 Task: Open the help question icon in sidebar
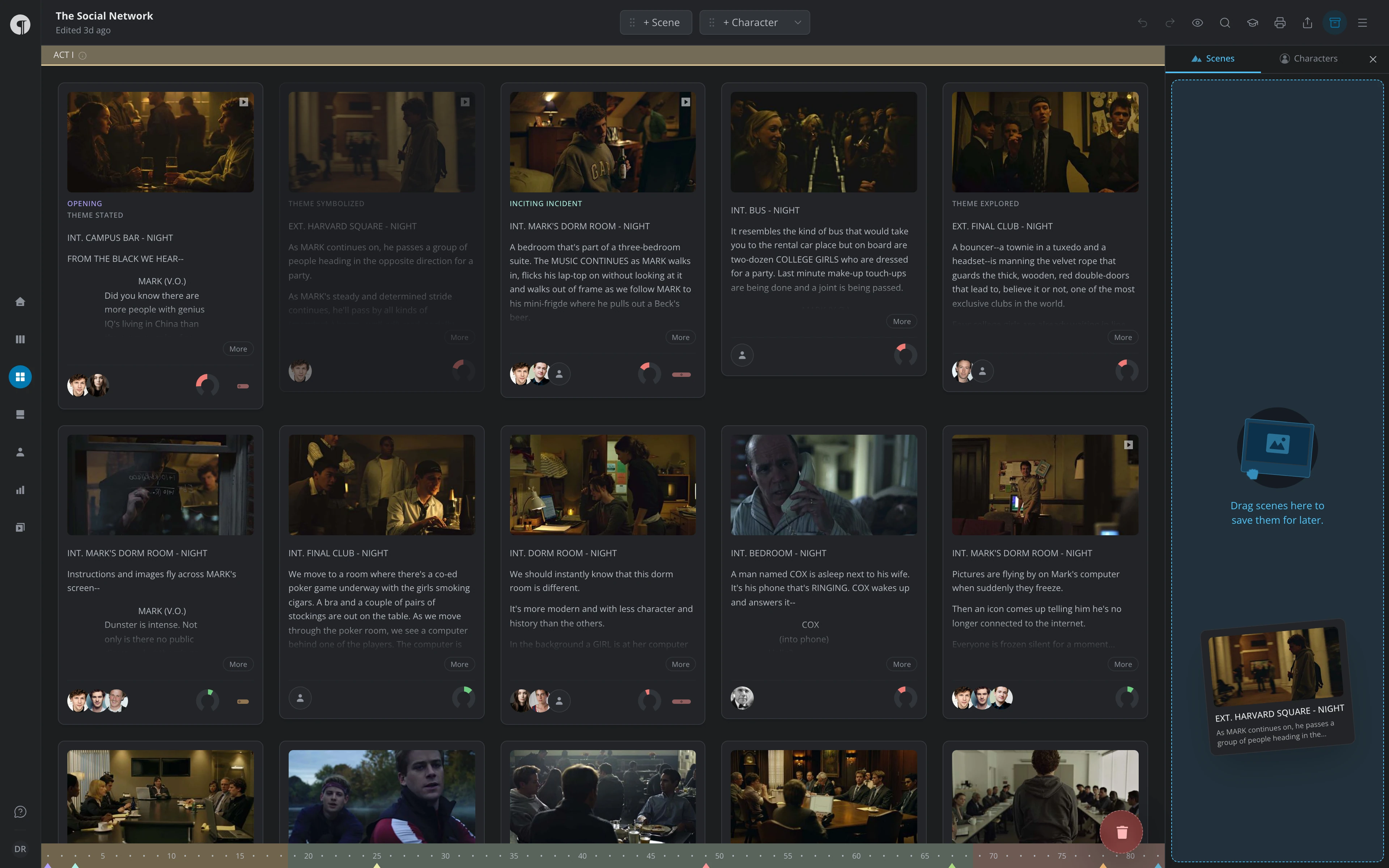[x=20, y=812]
